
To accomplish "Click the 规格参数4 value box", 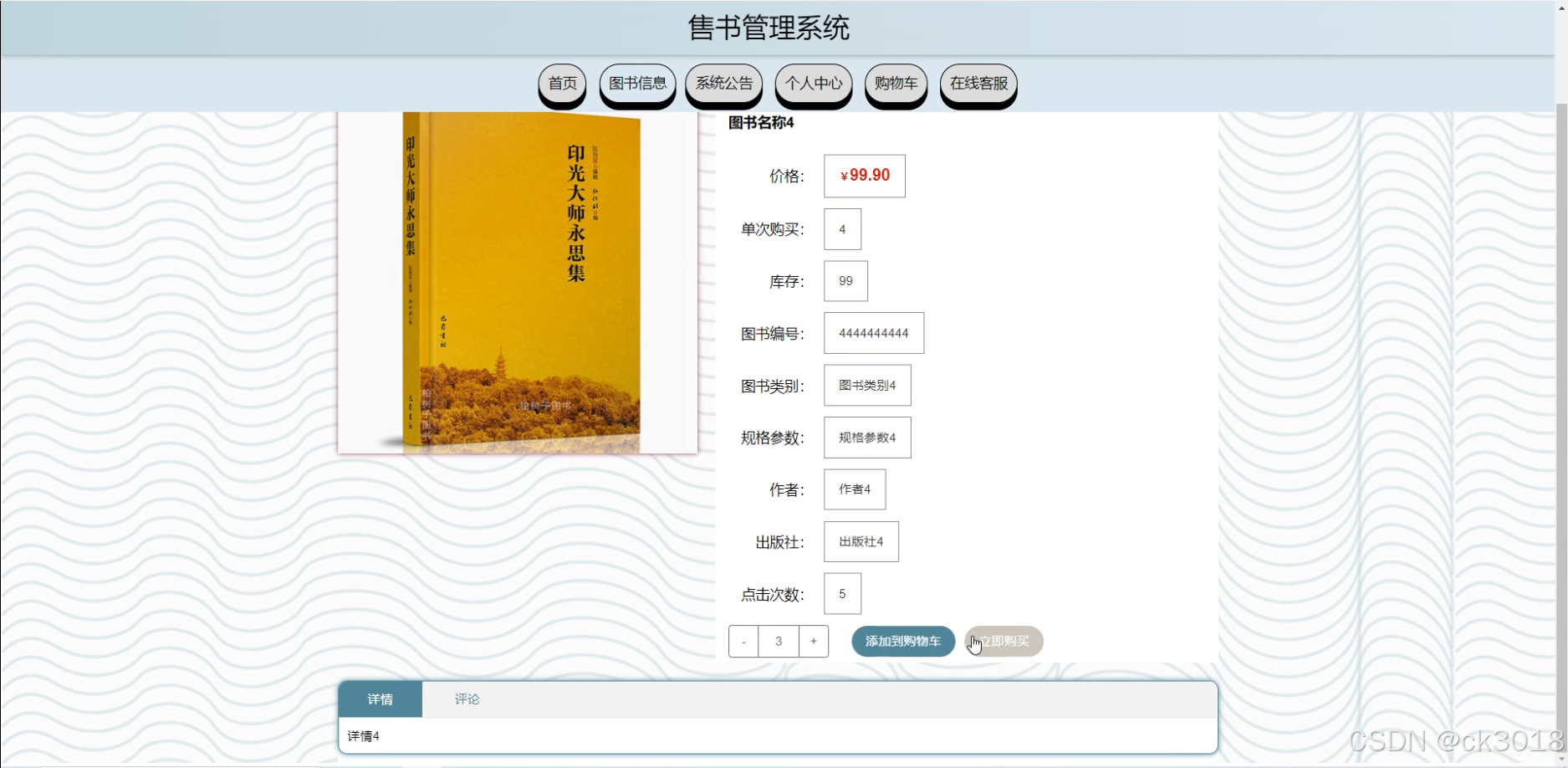I will (867, 438).
